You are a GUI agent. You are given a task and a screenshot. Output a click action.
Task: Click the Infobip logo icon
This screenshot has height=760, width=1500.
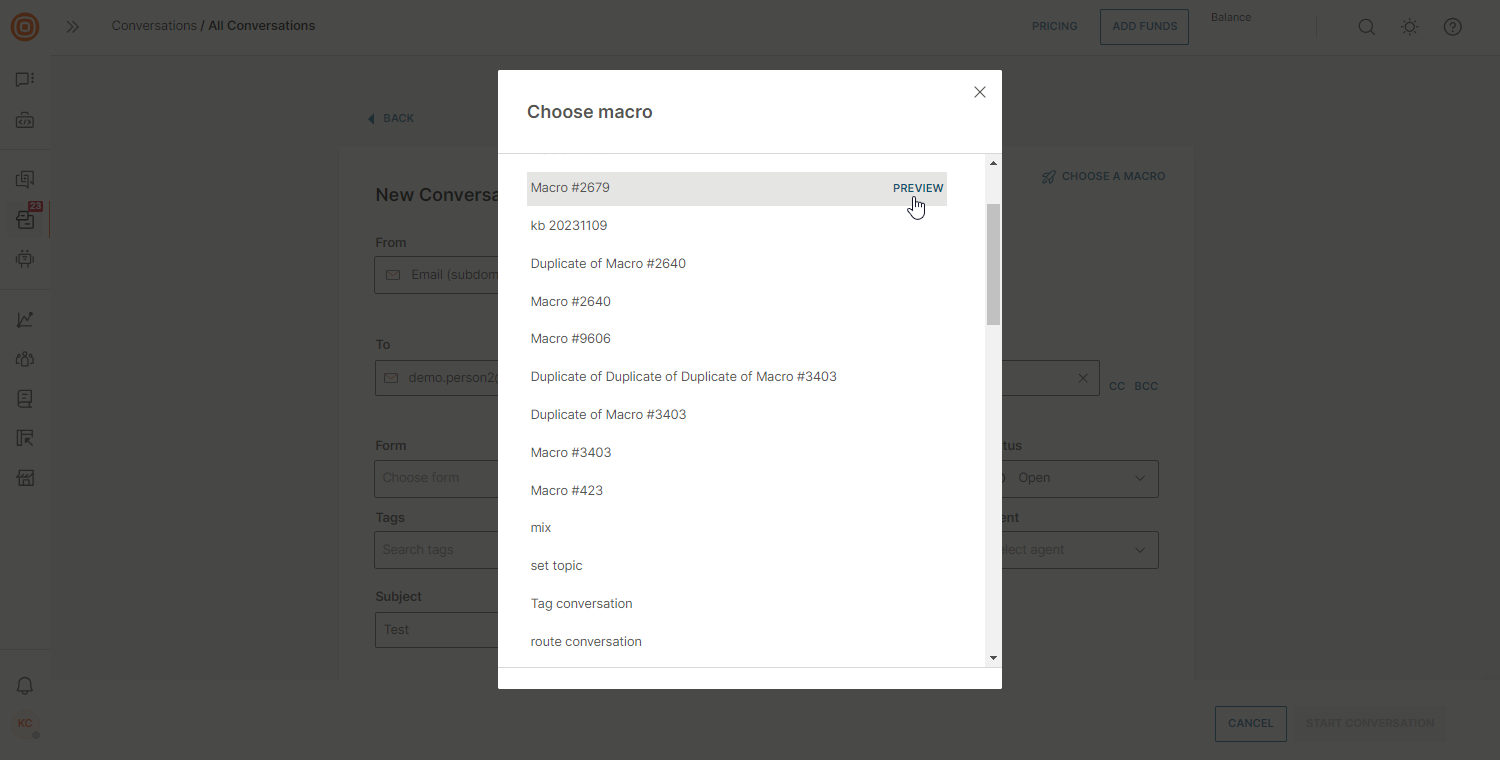(25, 27)
